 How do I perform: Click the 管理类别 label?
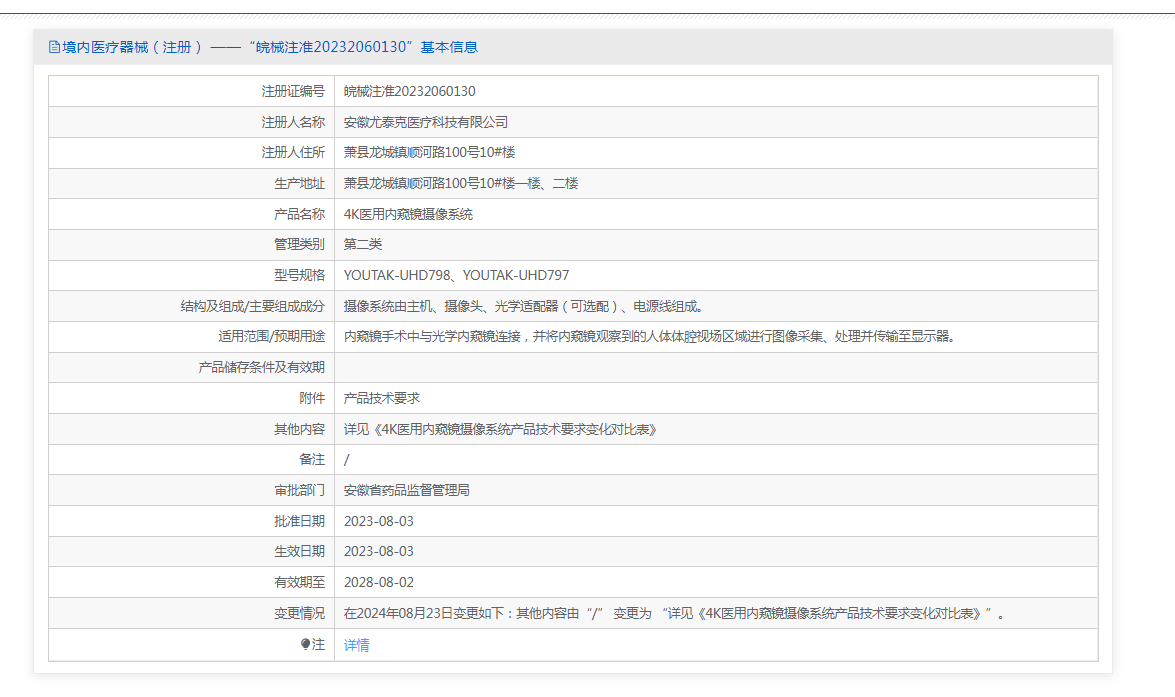[300, 244]
